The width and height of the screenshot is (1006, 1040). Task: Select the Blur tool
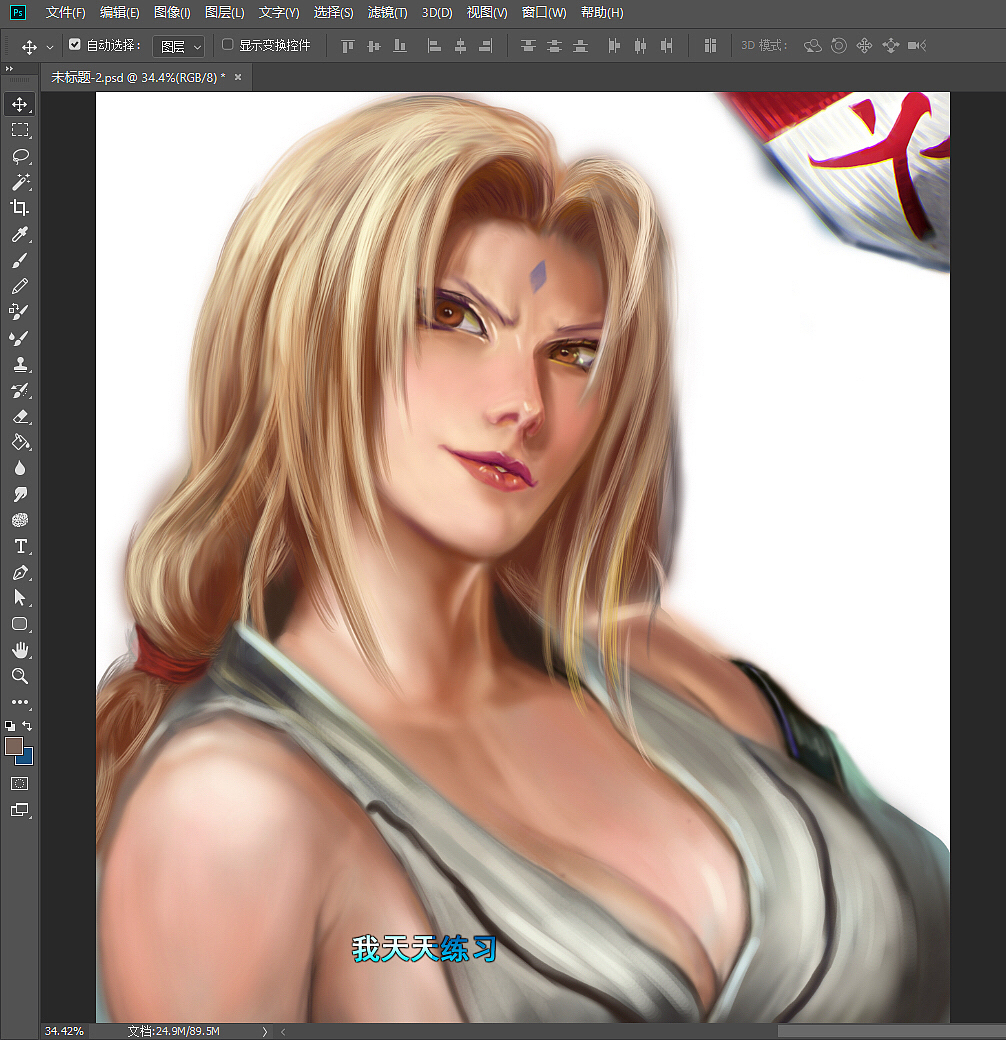click(19, 468)
